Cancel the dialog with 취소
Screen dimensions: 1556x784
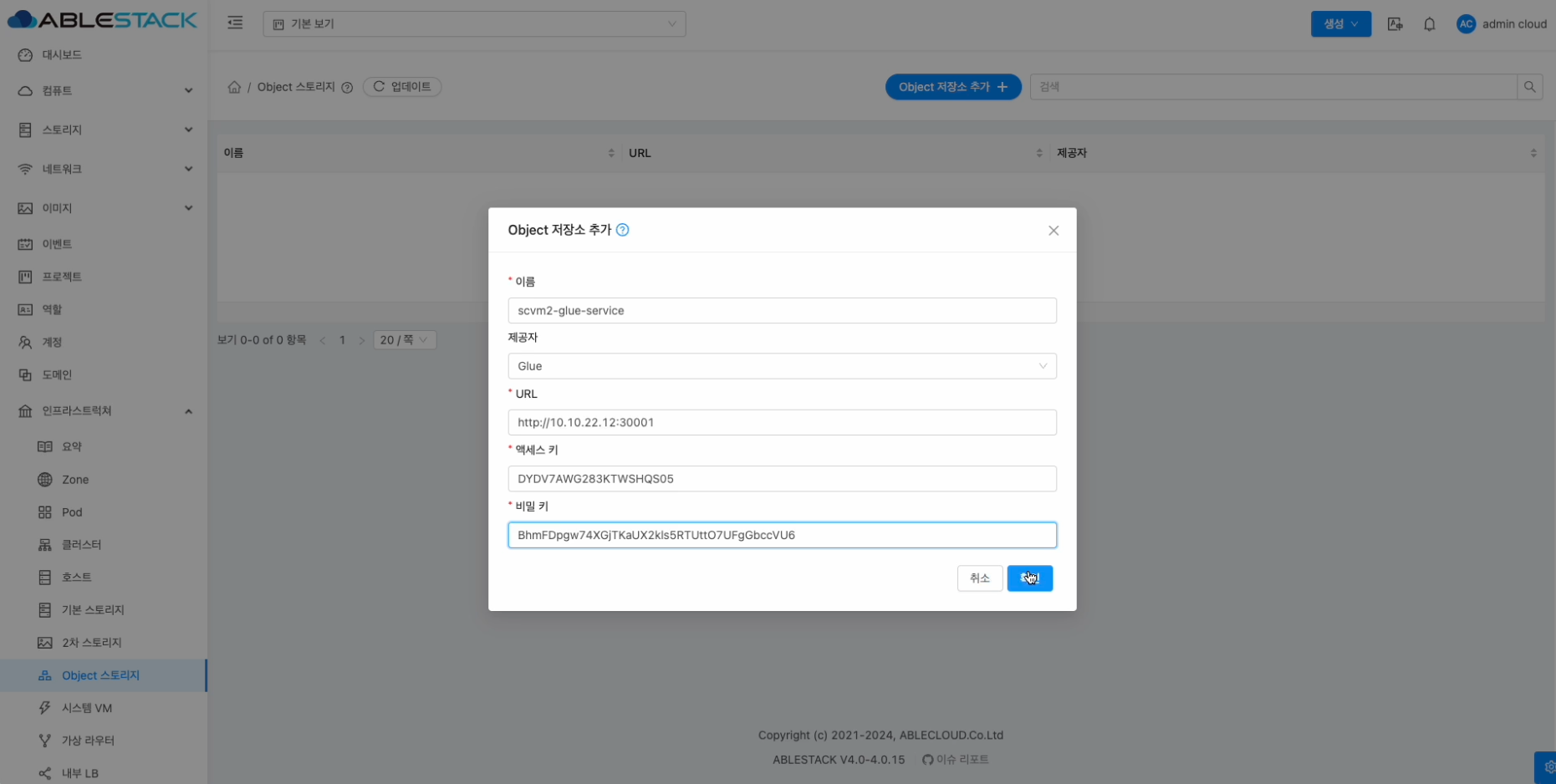(x=980, y=578)
